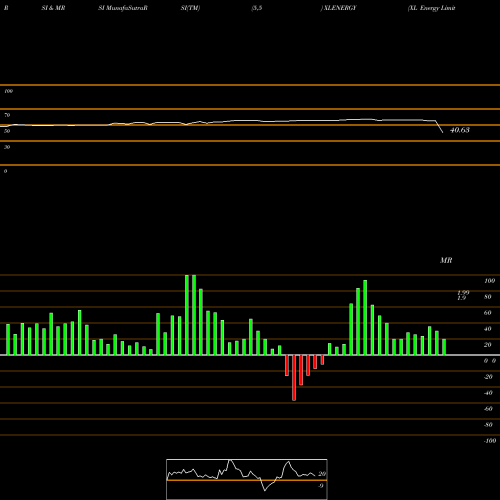Click the -100 label on the MR scale

[x=490, y=441]
